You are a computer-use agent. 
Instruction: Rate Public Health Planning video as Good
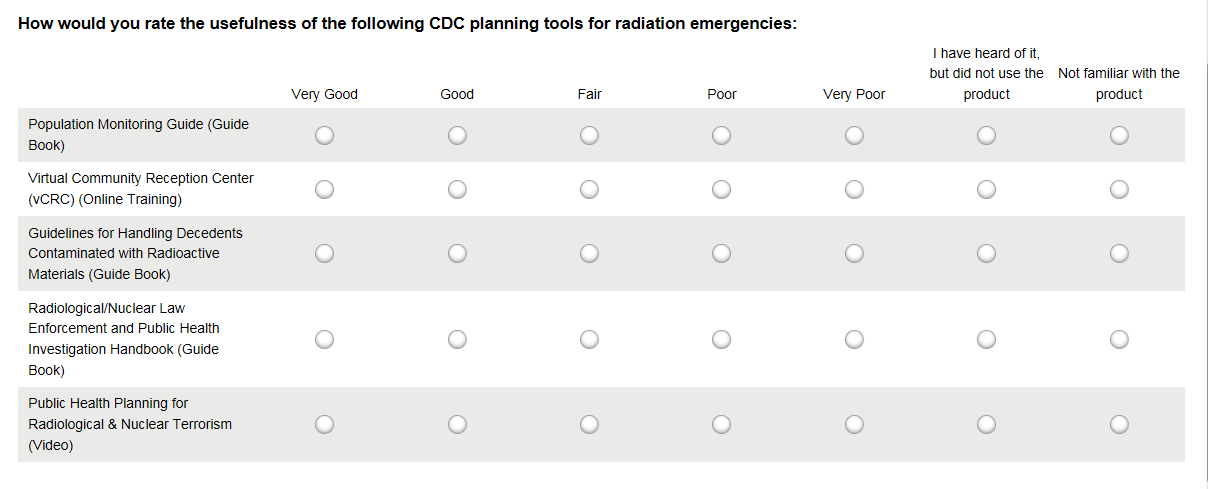coord(457,425)
